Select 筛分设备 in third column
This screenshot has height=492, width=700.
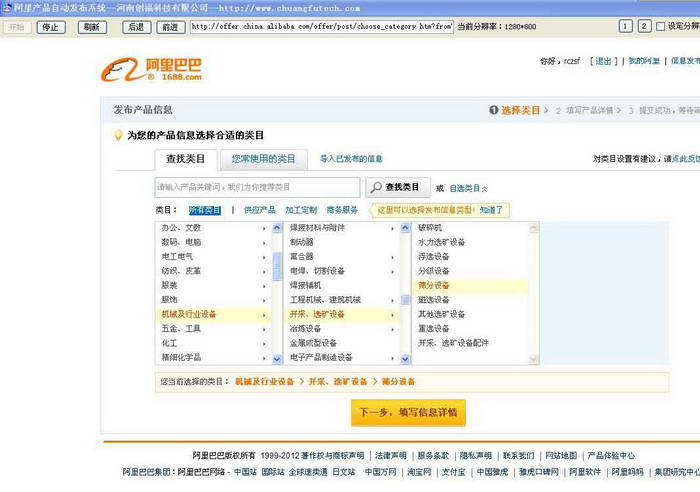(x=470, y=285)
